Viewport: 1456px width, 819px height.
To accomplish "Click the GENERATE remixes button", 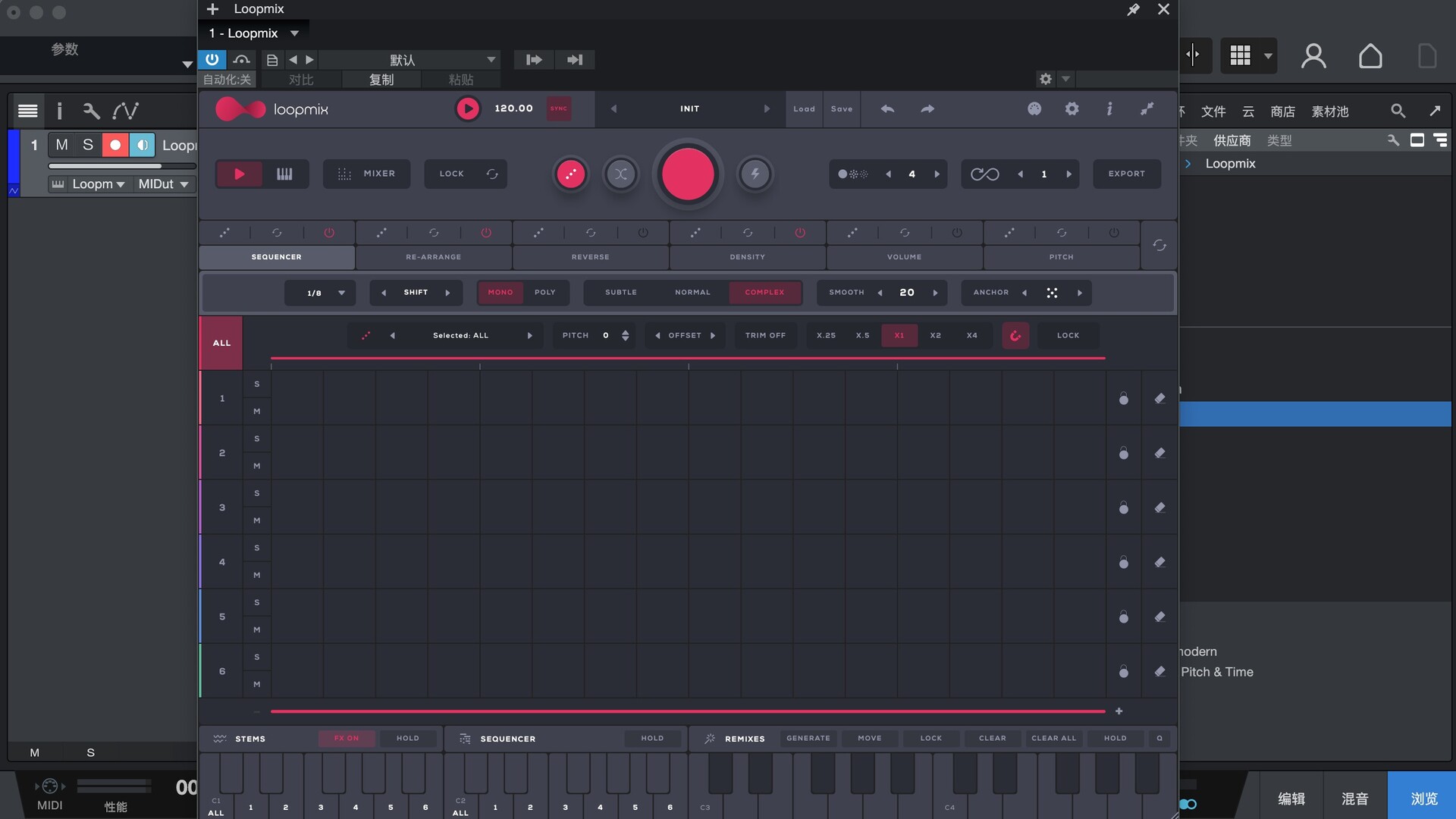I will coord(808,738).
